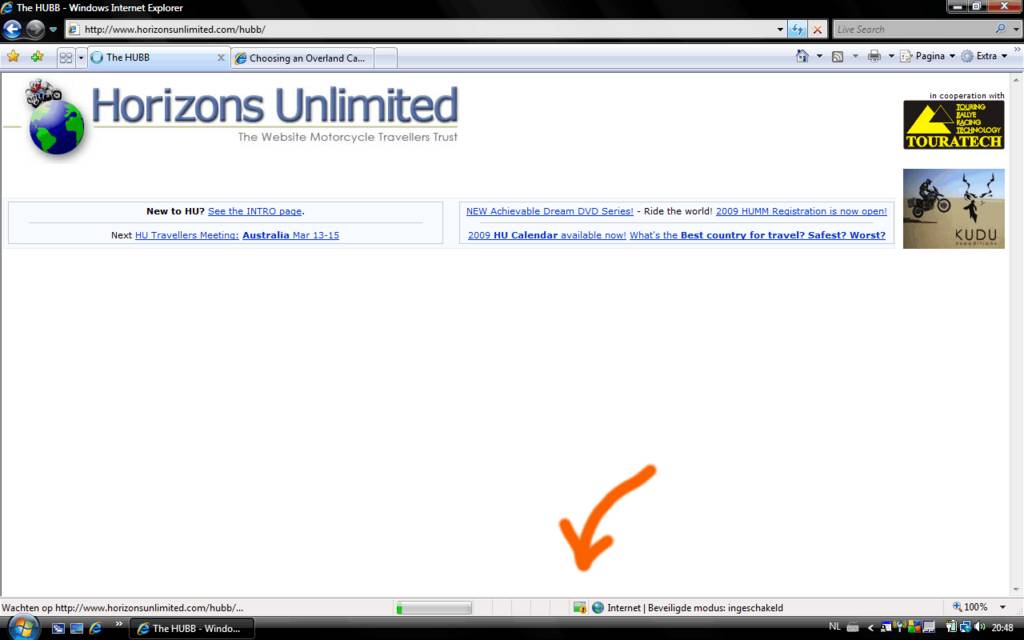Image resolution: width=1024 pixels, height=640 pixels.
Task: Click inside the Live Search box
Action: pos(913,29)
